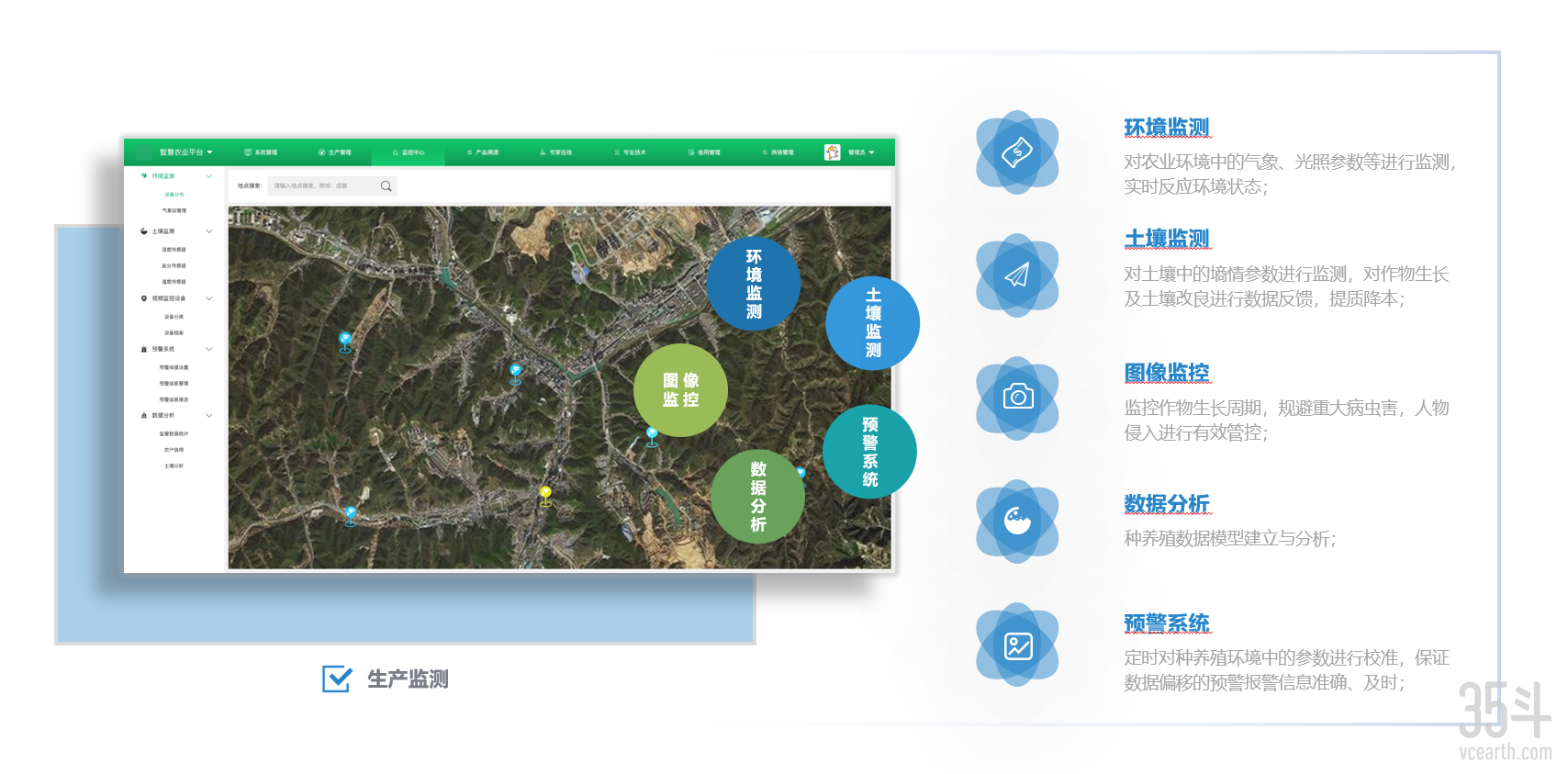
Task: Click the 预警系统 heading link on right
Action: point(1167,623)
